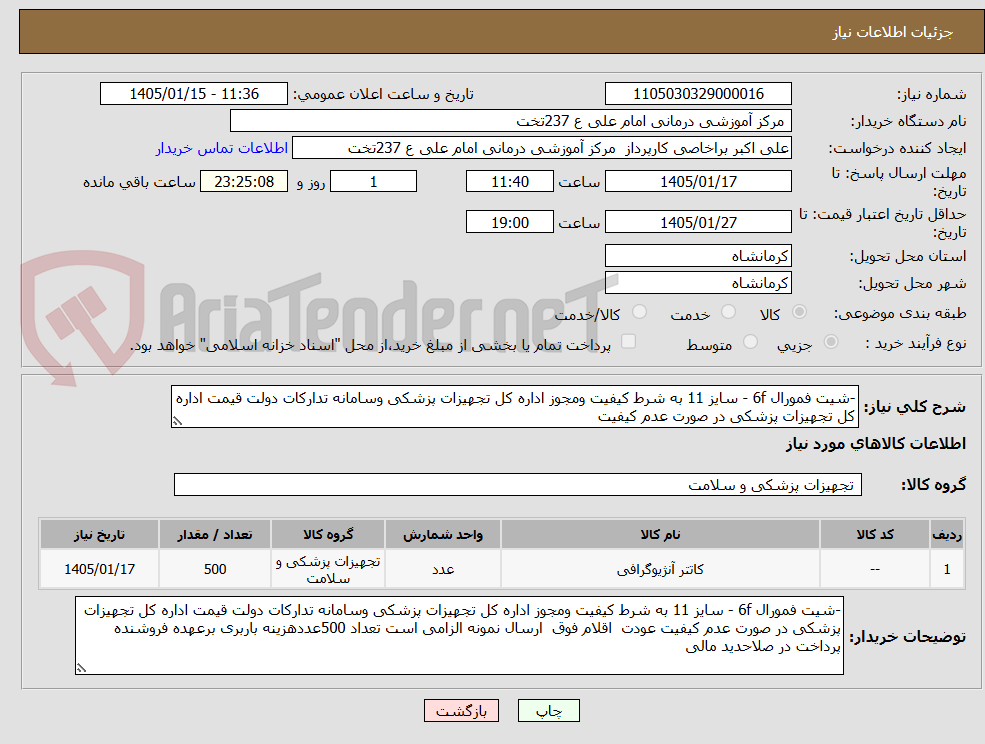Viewport: 985px width, 744px height.
Task: Click the request creator field علی اکبر براخاصی
Action: coord(541,148)
